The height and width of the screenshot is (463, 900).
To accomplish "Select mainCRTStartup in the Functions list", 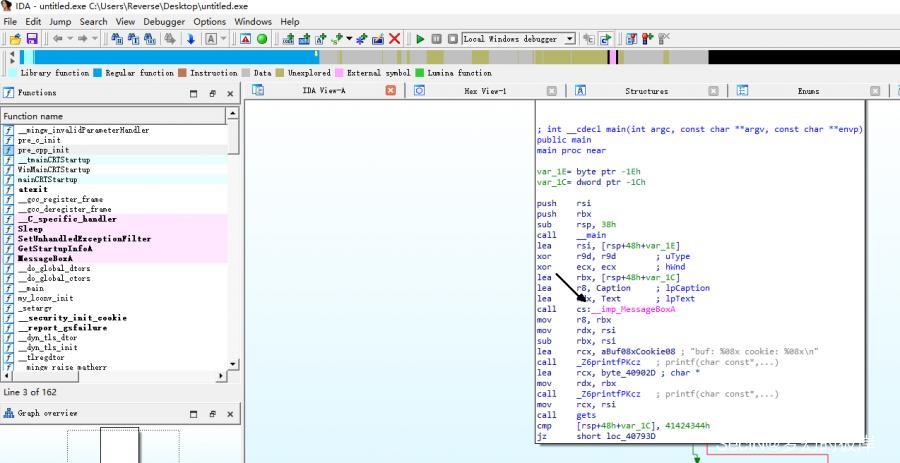I will [47, 180].
